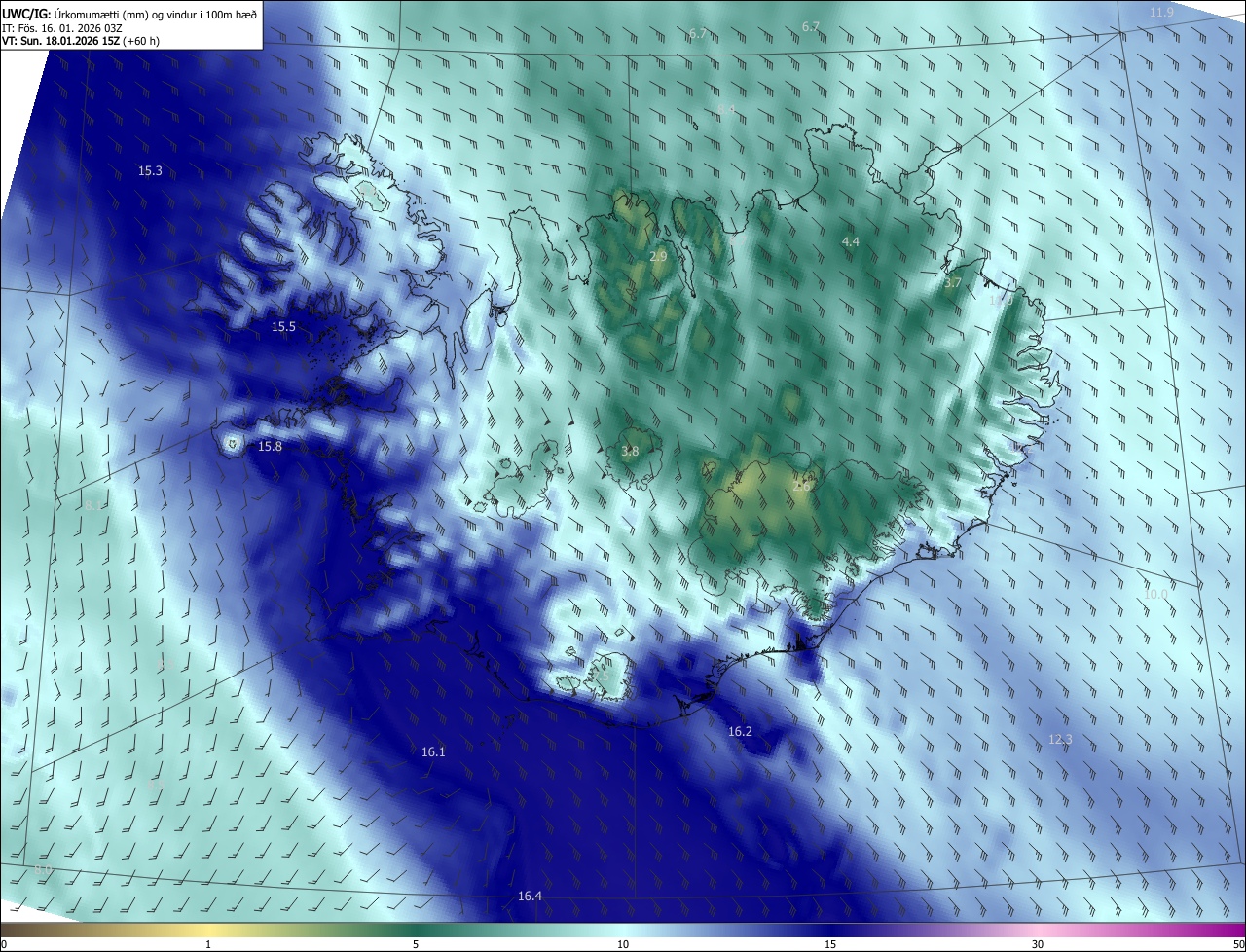Click the 15.8 value label
1246x952 pixels.
[270, 447]
